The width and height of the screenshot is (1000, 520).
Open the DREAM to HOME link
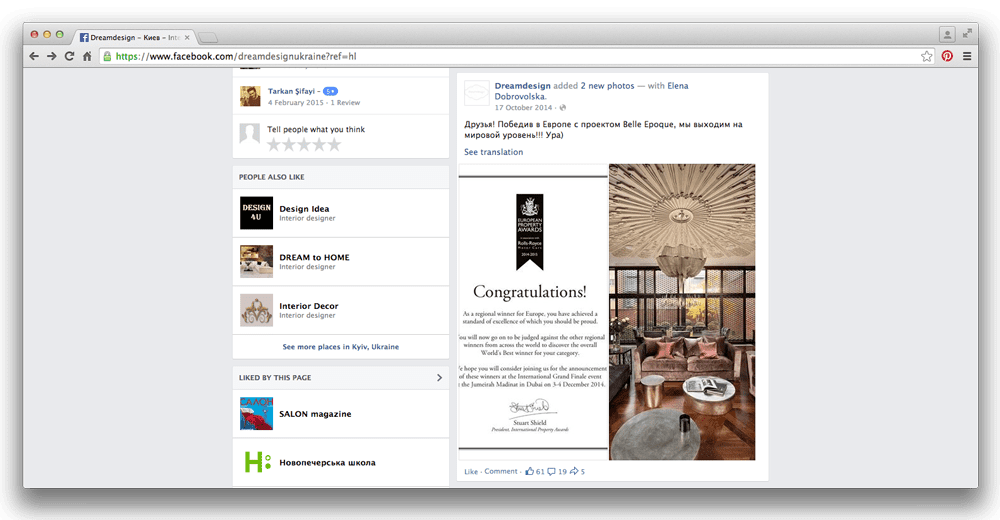(x=314, y=257)
